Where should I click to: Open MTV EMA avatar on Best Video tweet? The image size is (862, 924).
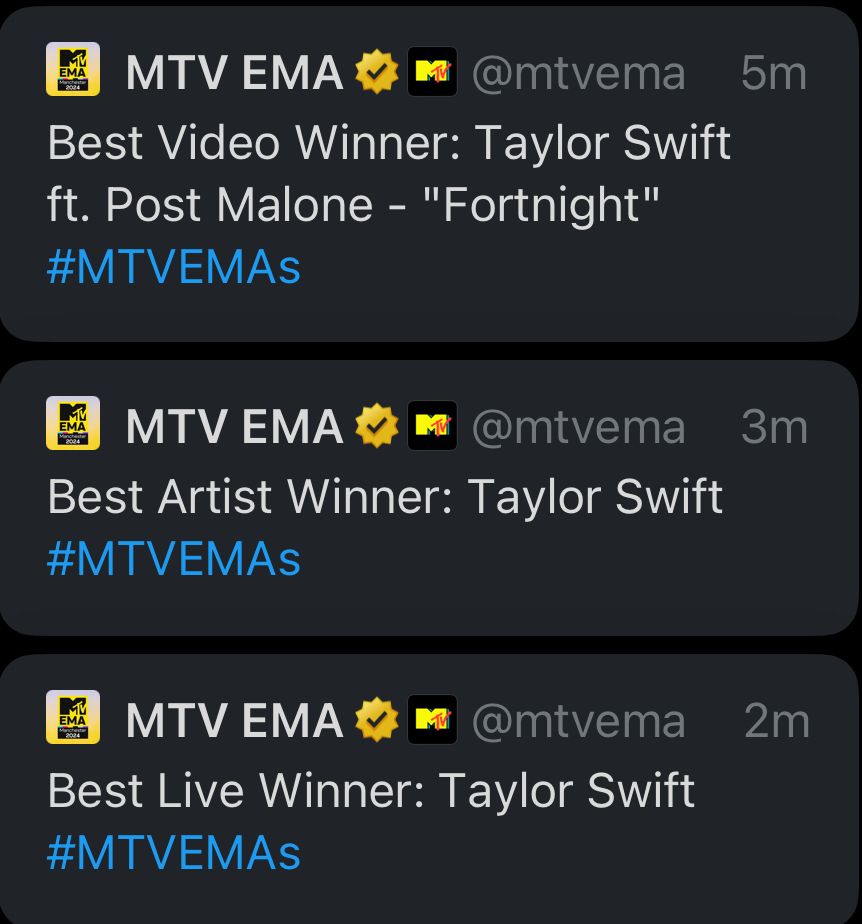pyautogui.click(x=73, y=69)
